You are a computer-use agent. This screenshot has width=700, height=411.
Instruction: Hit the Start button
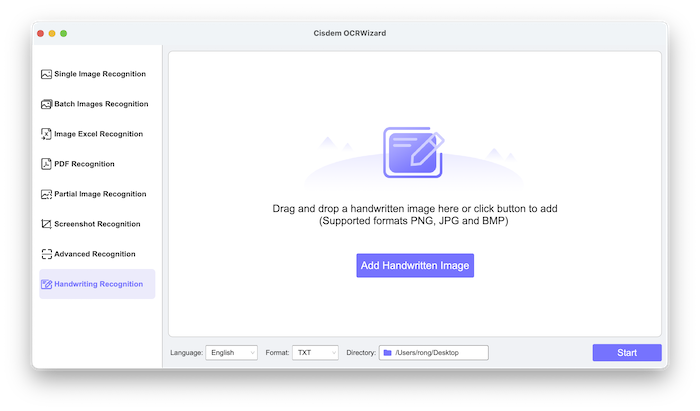tap(626, 353)
